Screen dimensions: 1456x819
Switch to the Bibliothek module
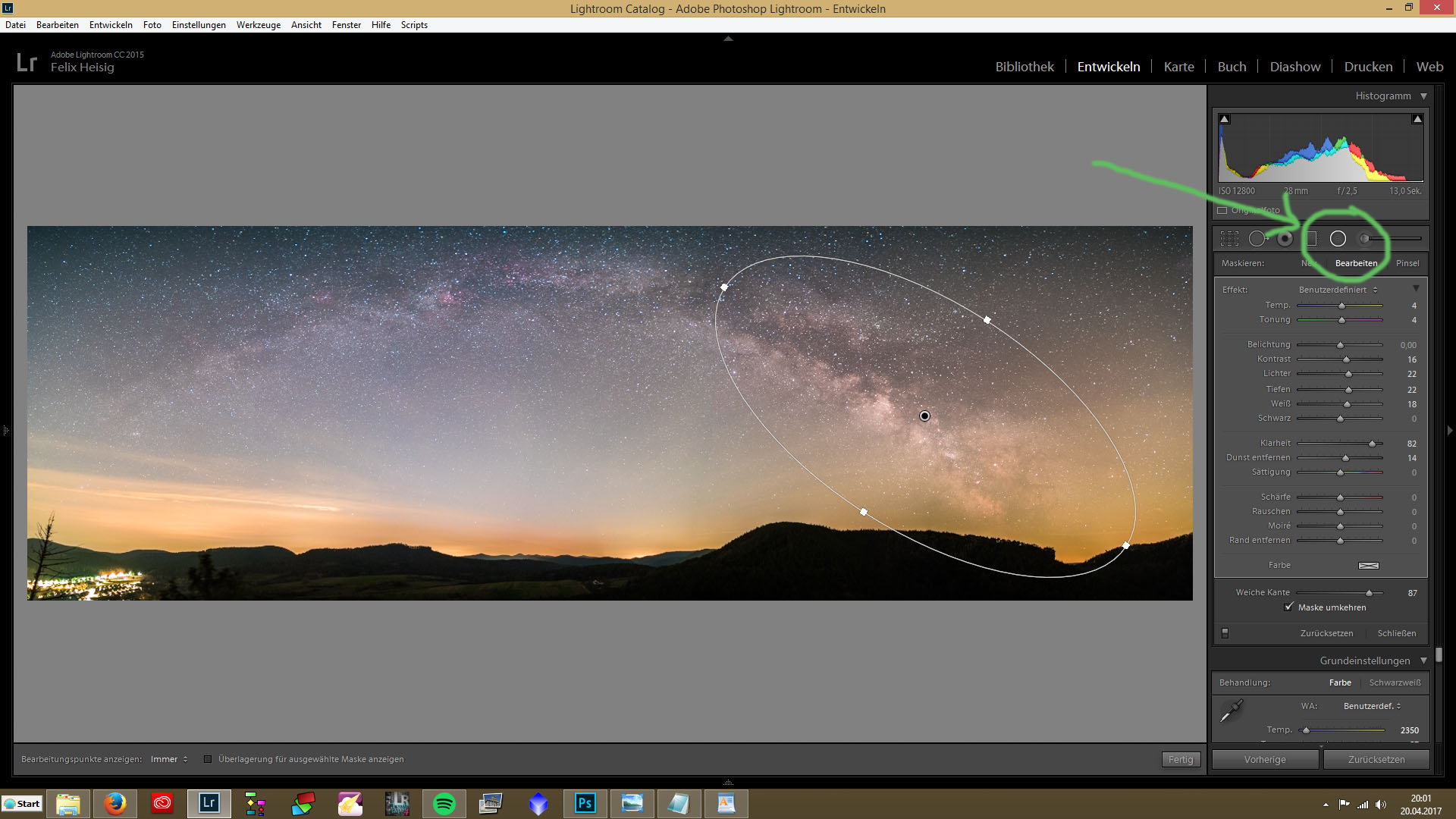(1025, 67)
